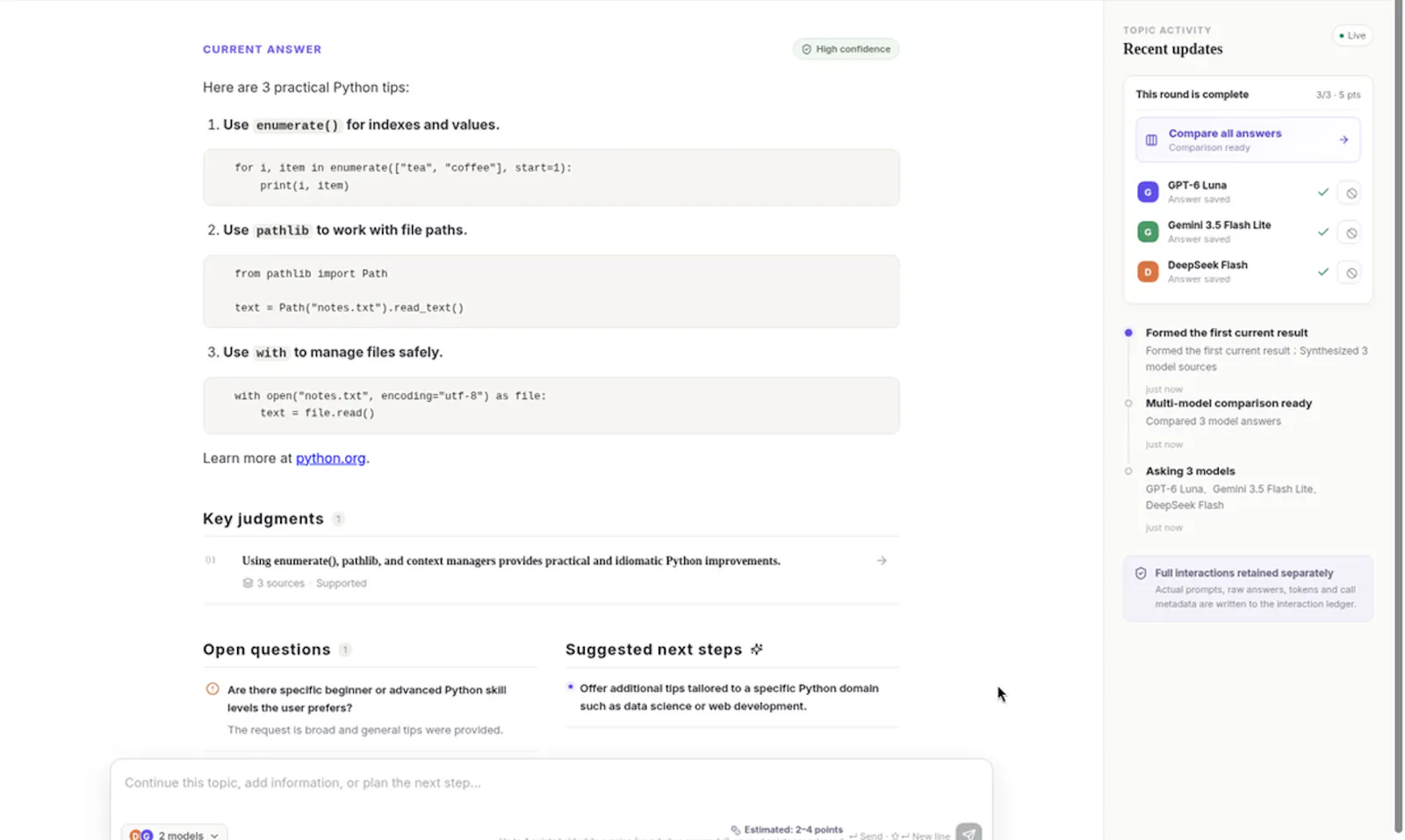The image size is (1405, 840).
Task: Click the 'Estimated: 2–4 points' label
Action: pyautogui.click(x=793, y=829)
